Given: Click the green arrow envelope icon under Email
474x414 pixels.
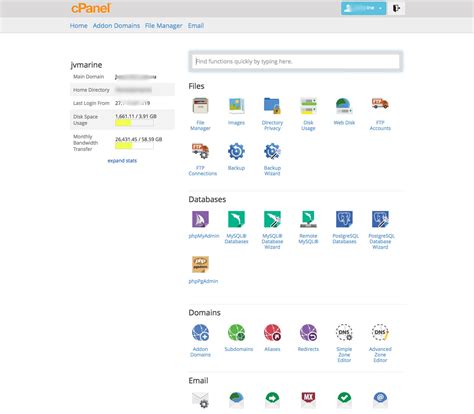Looking at the screenshot, I should pyautogui.click(x=272, y=400).
